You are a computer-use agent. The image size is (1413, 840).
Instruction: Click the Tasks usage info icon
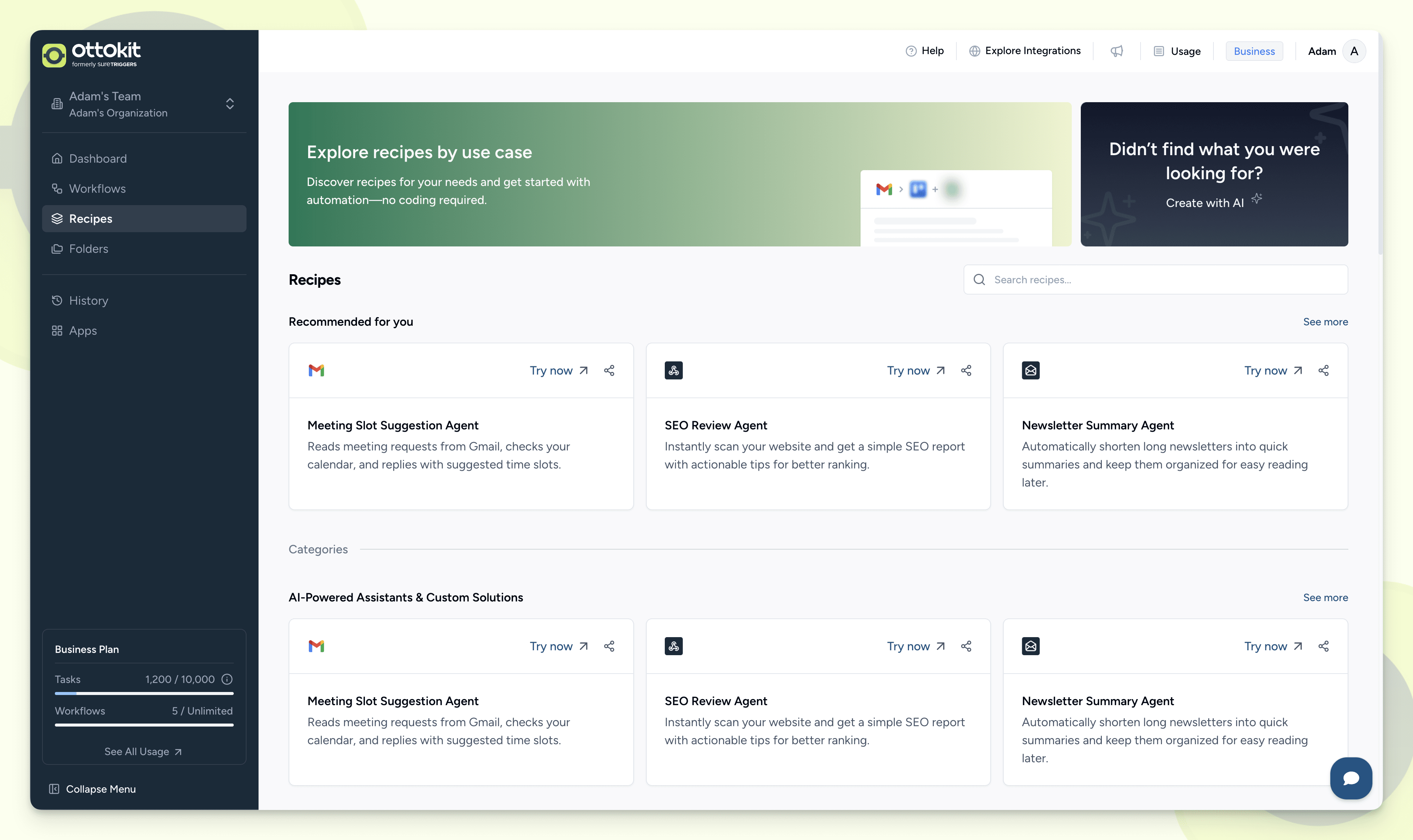click(227, 679)
